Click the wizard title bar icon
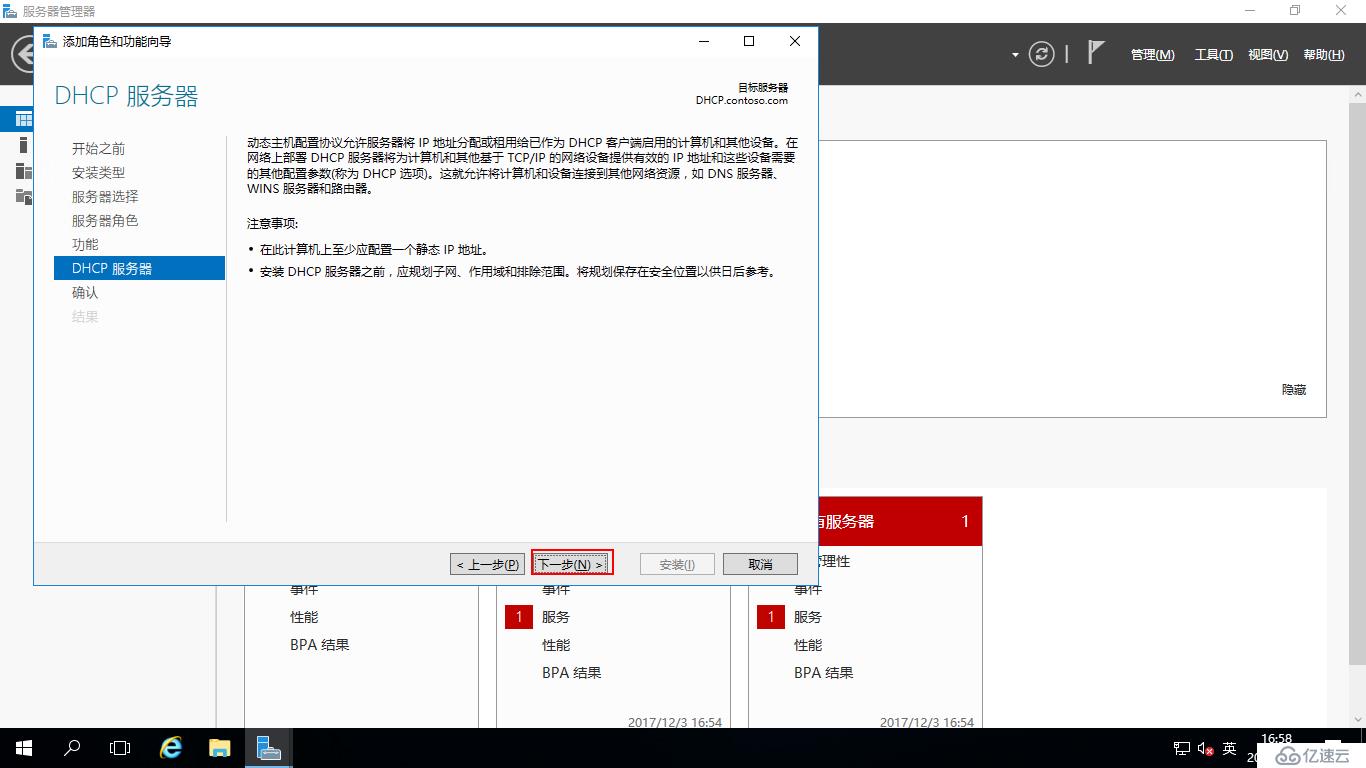The image size is (1366, 768). [50, 41]
